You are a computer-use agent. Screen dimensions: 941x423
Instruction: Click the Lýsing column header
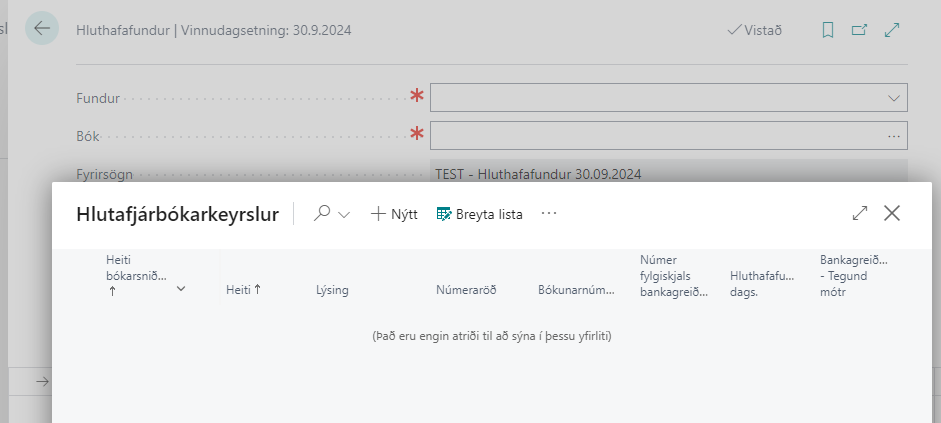[x=332, y=290]
